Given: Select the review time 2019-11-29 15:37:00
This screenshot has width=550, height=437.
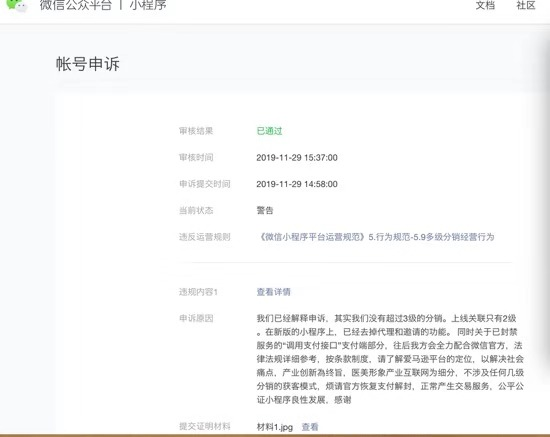Looking at the screenshot, I should tap(297, 158).
